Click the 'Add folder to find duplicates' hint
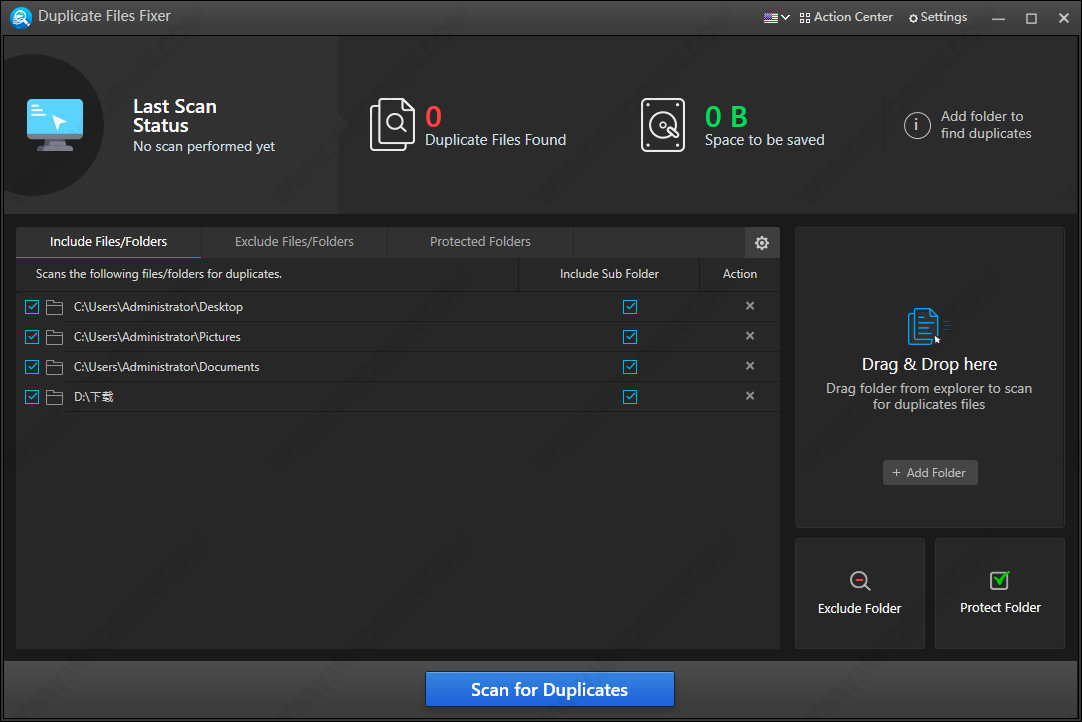This screenshot has width=1082, height=722. click(985, 125)
